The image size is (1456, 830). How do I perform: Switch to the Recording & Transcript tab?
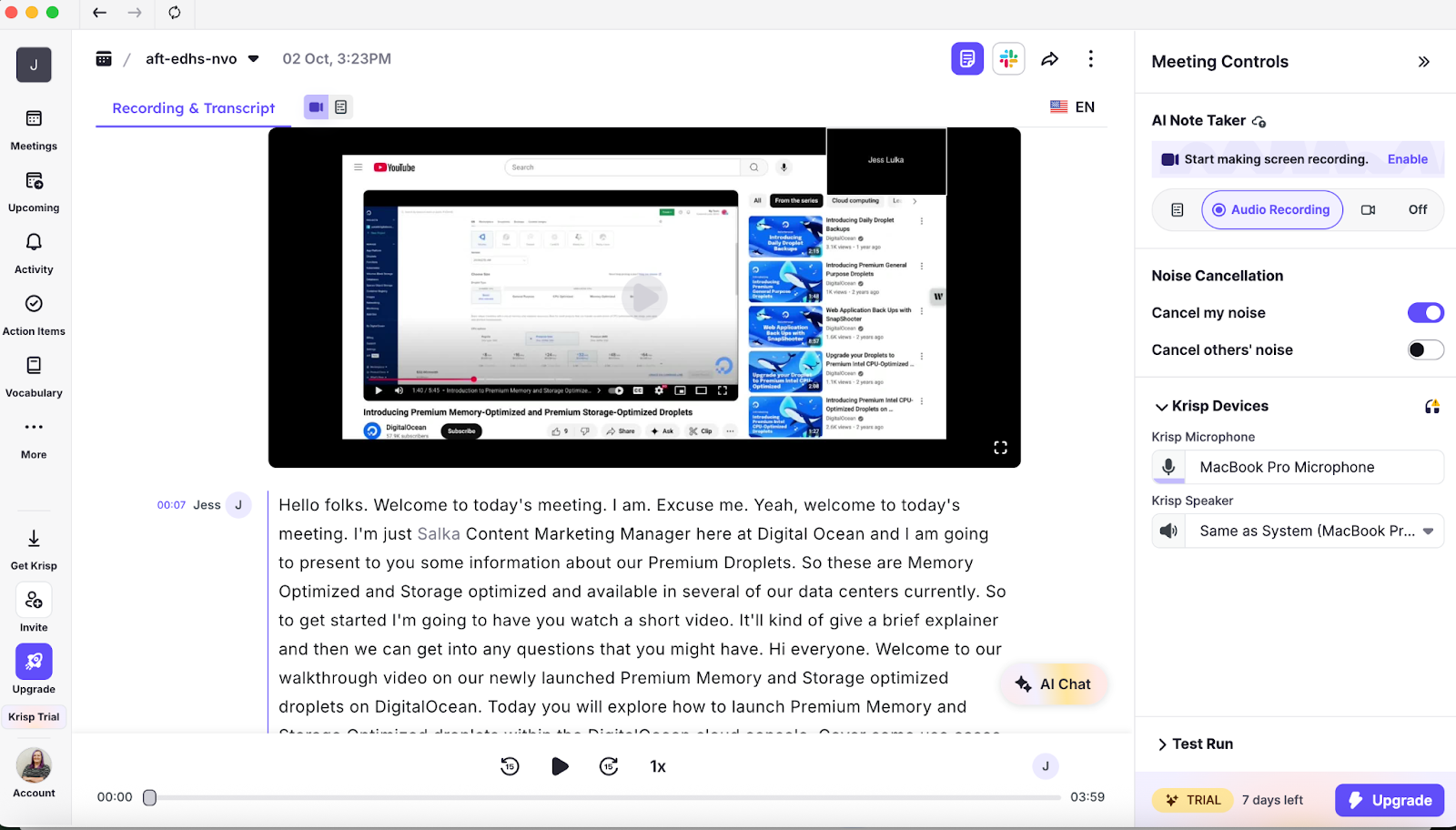tap(192, 107)
